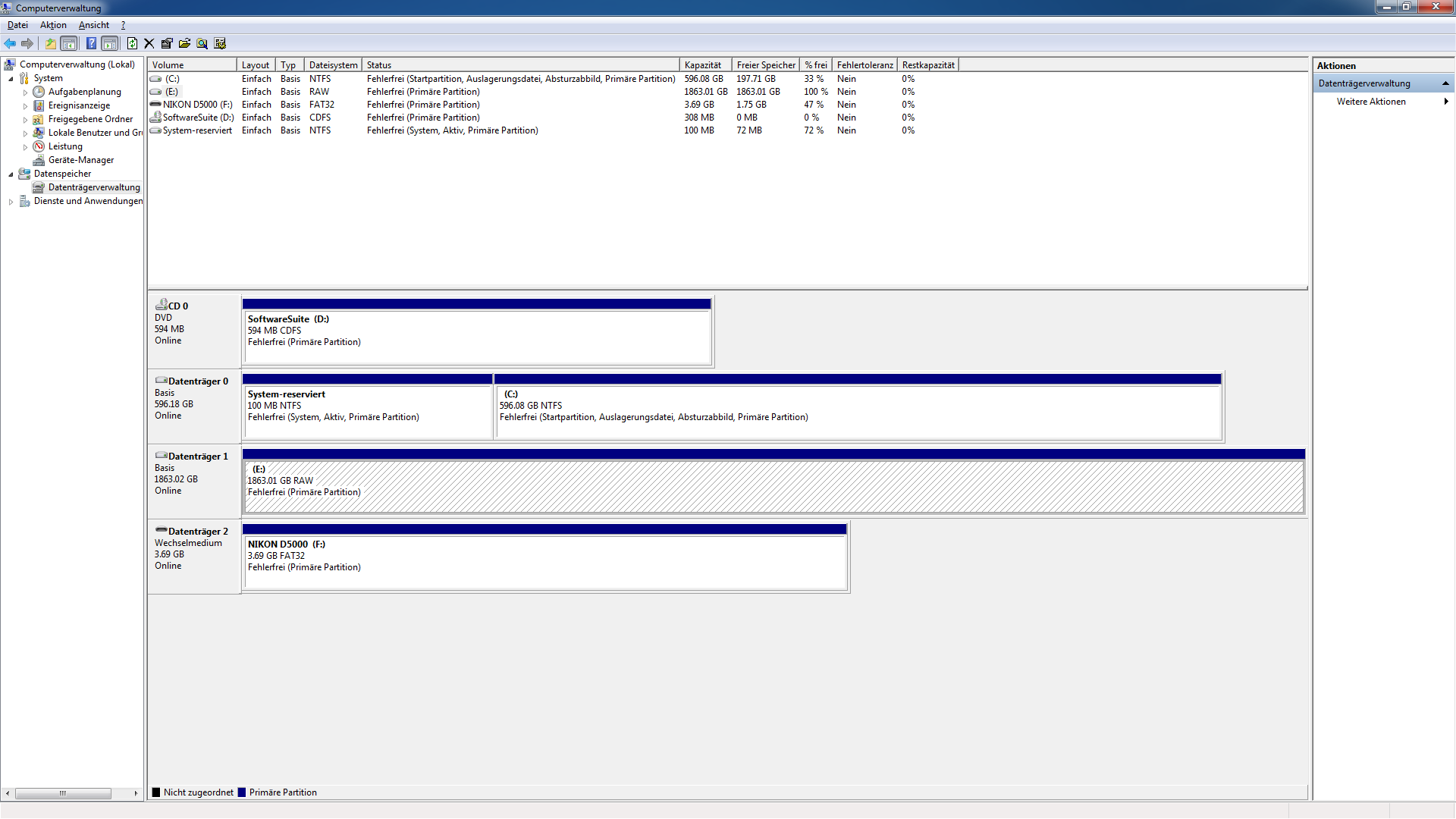Expand Dienste und Anwendungen tree node
The image size is (1456, 819).
point(11,202)
